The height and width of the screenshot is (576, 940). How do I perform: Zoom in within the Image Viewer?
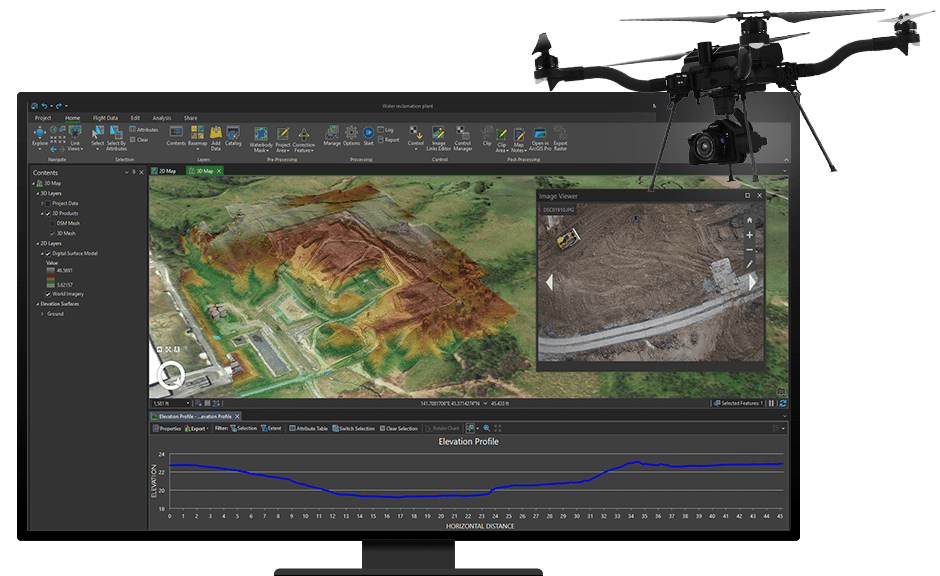pyautogui.click(x=749, y=235)
